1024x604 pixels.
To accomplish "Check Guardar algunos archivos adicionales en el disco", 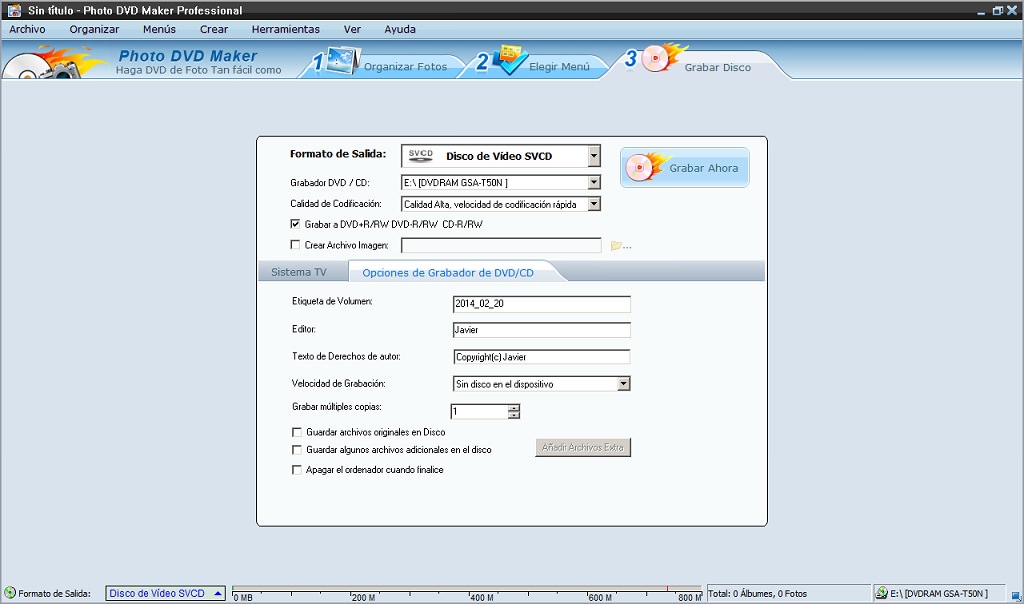I will (x=296, y=450).
